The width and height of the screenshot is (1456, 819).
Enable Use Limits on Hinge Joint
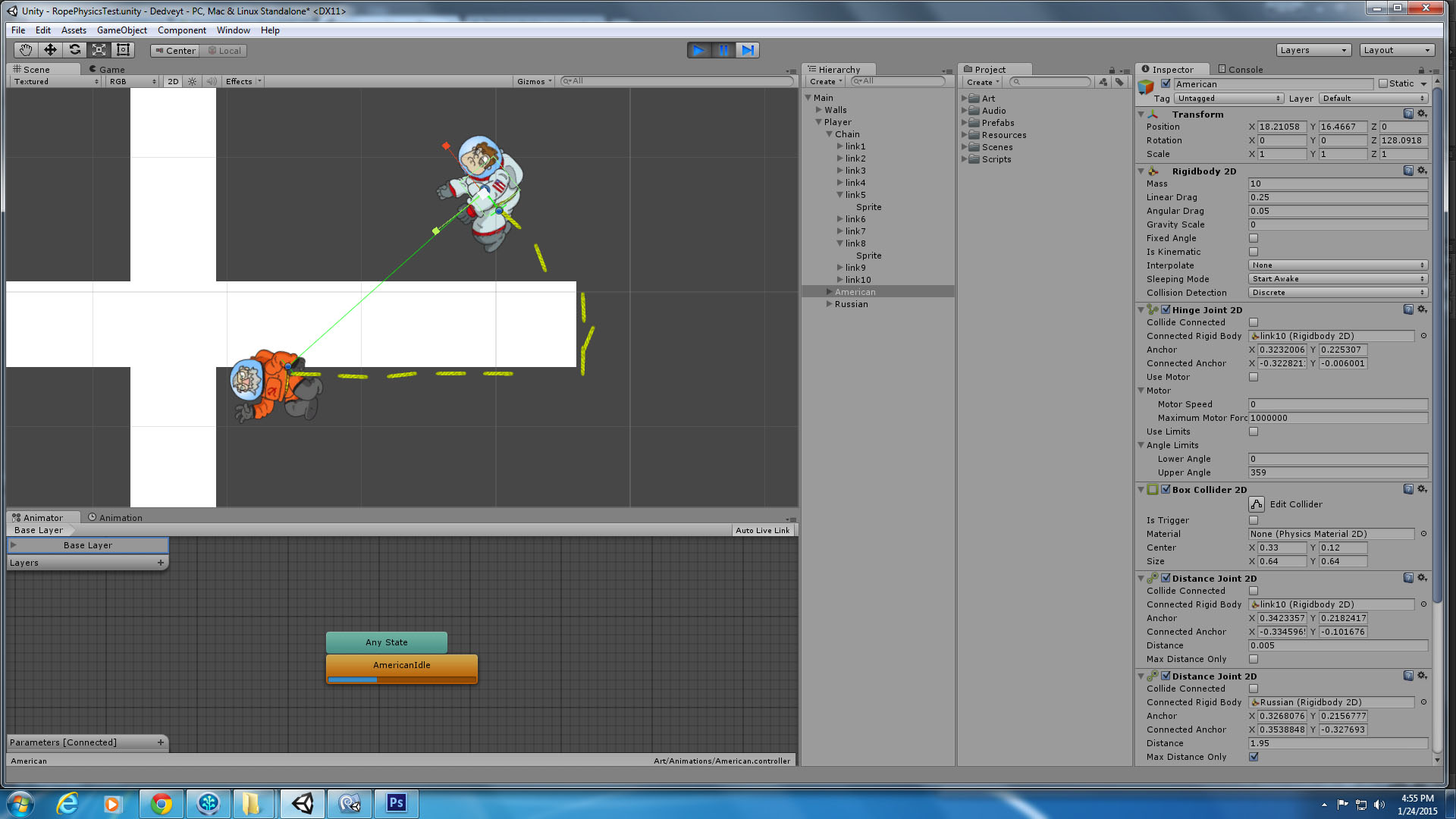pos(1254,431)
